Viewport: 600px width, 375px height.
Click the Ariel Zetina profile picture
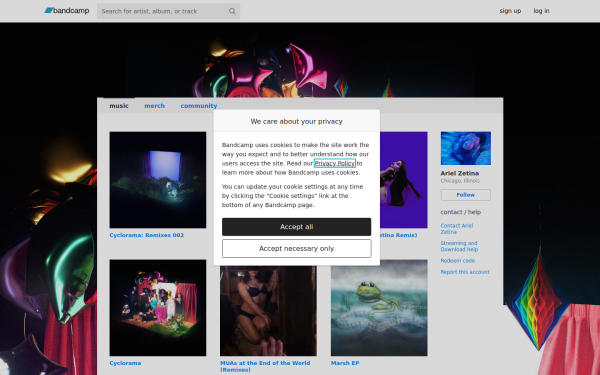[x=466, y=148]
